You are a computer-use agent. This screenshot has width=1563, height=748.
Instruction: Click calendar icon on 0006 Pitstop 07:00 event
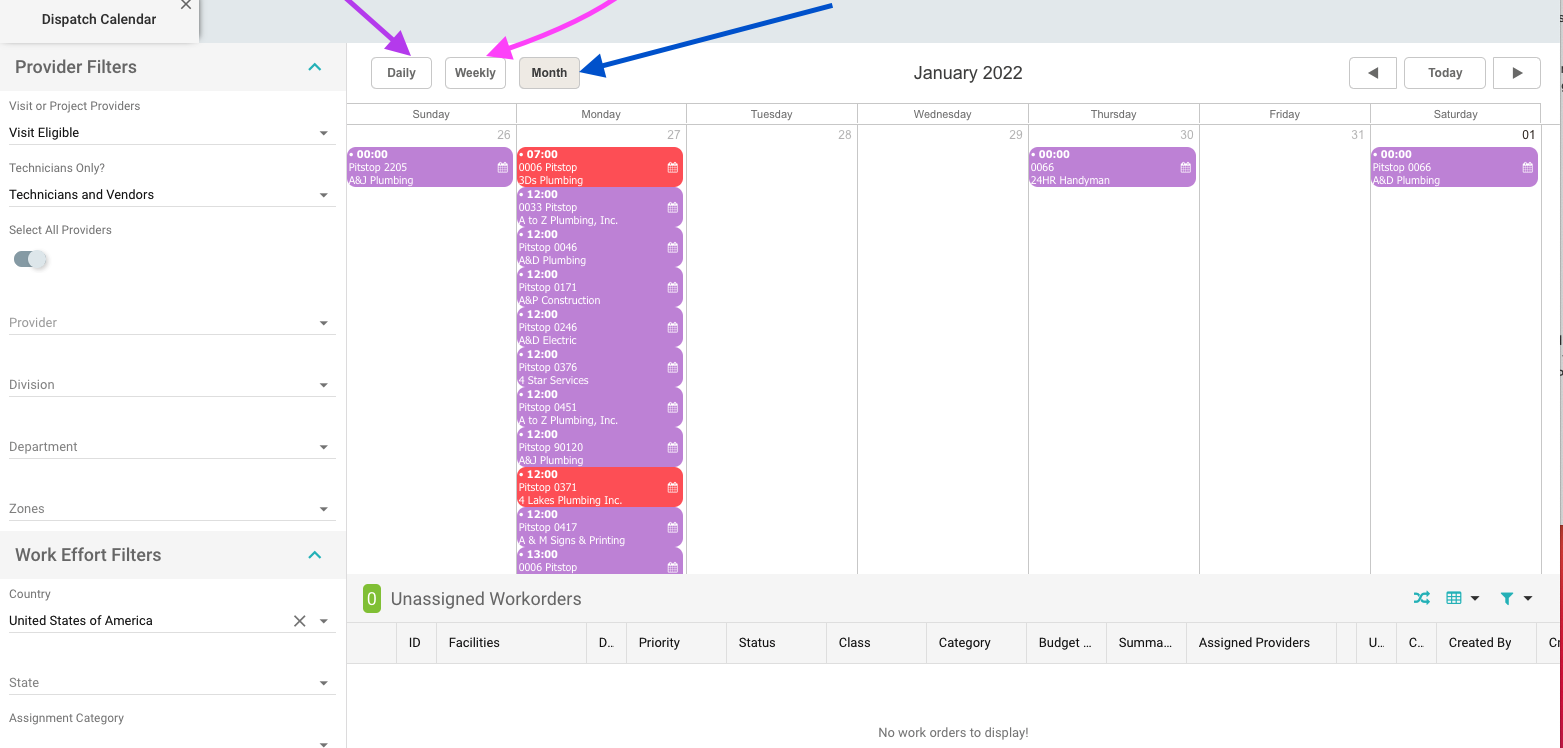coord(672,168)
